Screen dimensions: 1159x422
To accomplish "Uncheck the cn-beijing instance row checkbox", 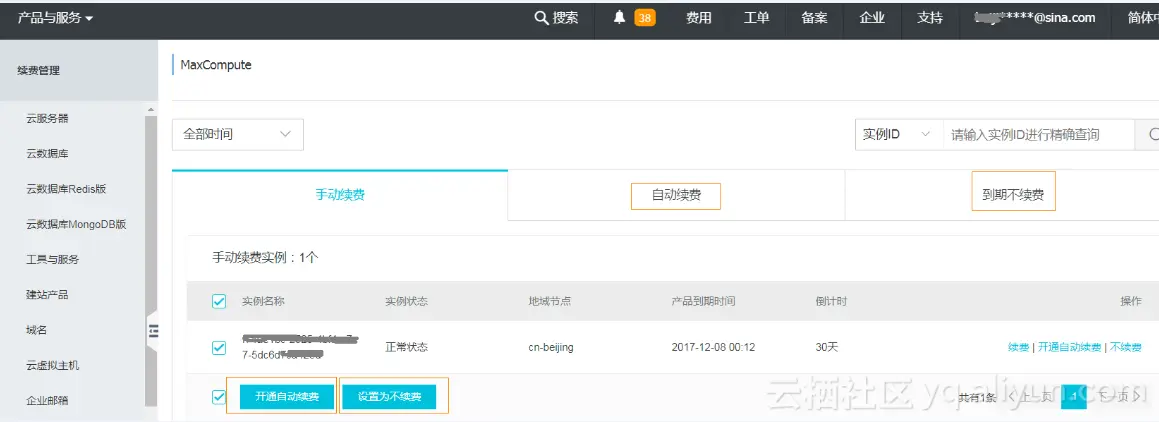I will click(219, 347).
